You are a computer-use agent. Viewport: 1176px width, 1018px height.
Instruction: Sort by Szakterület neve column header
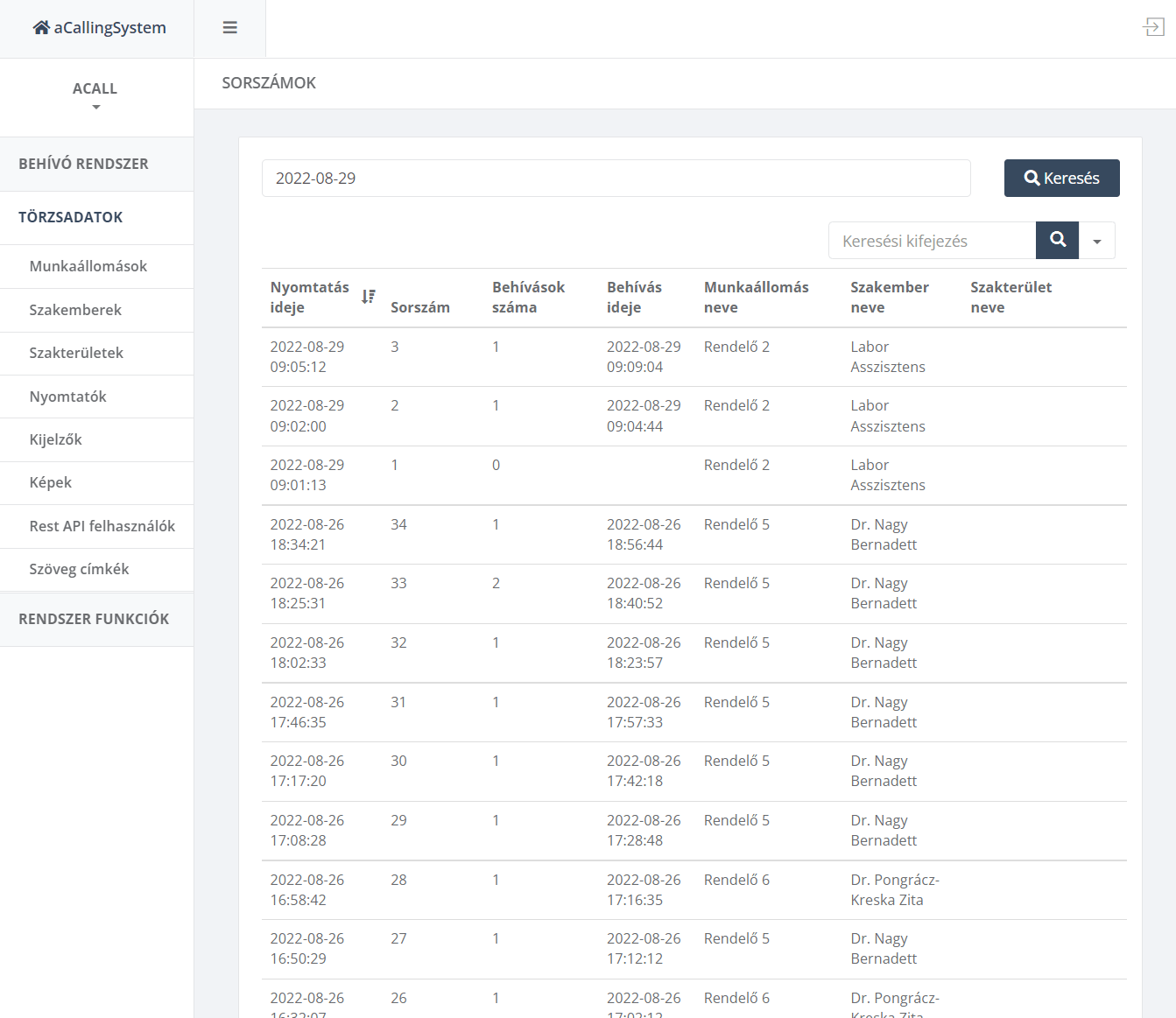point(1011,297)
